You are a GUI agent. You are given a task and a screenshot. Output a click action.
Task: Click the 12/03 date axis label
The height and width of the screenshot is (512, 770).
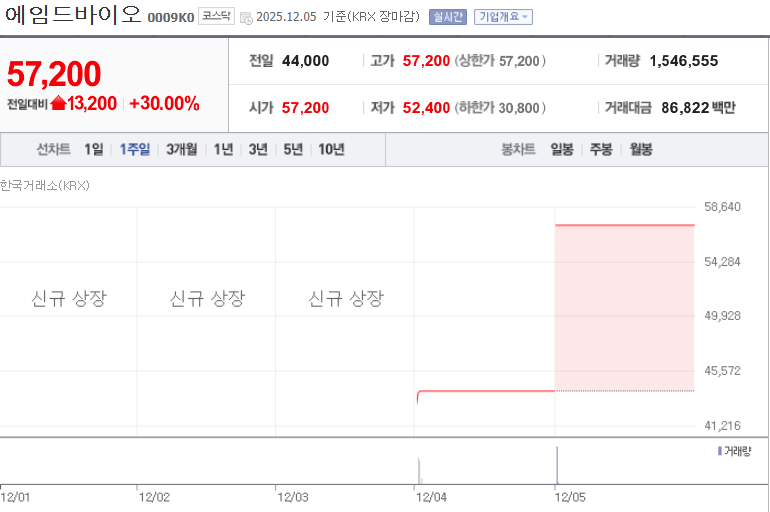(293, 497)
